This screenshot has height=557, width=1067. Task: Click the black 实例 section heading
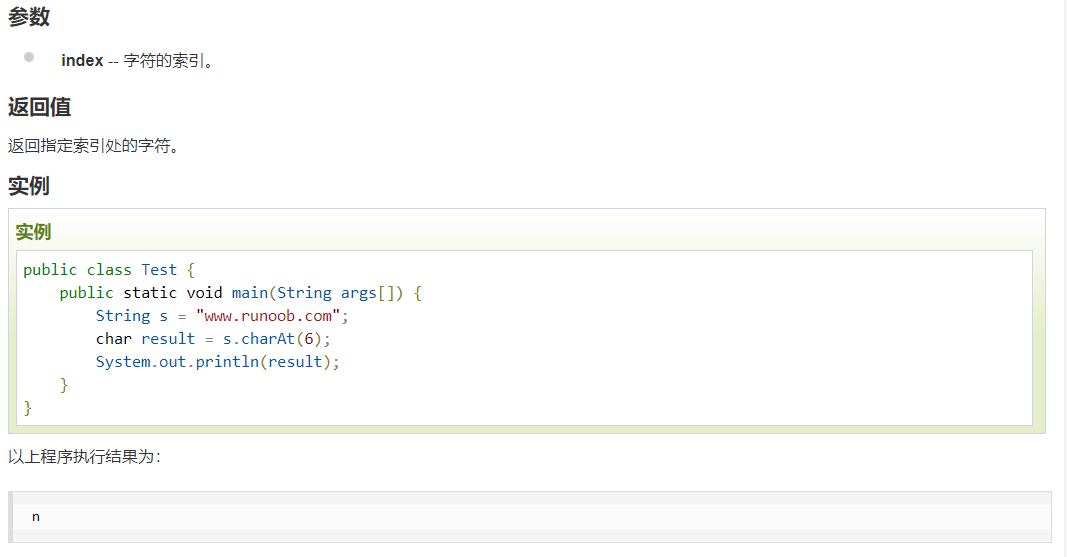pyautogui.click(x=29, y=186)
